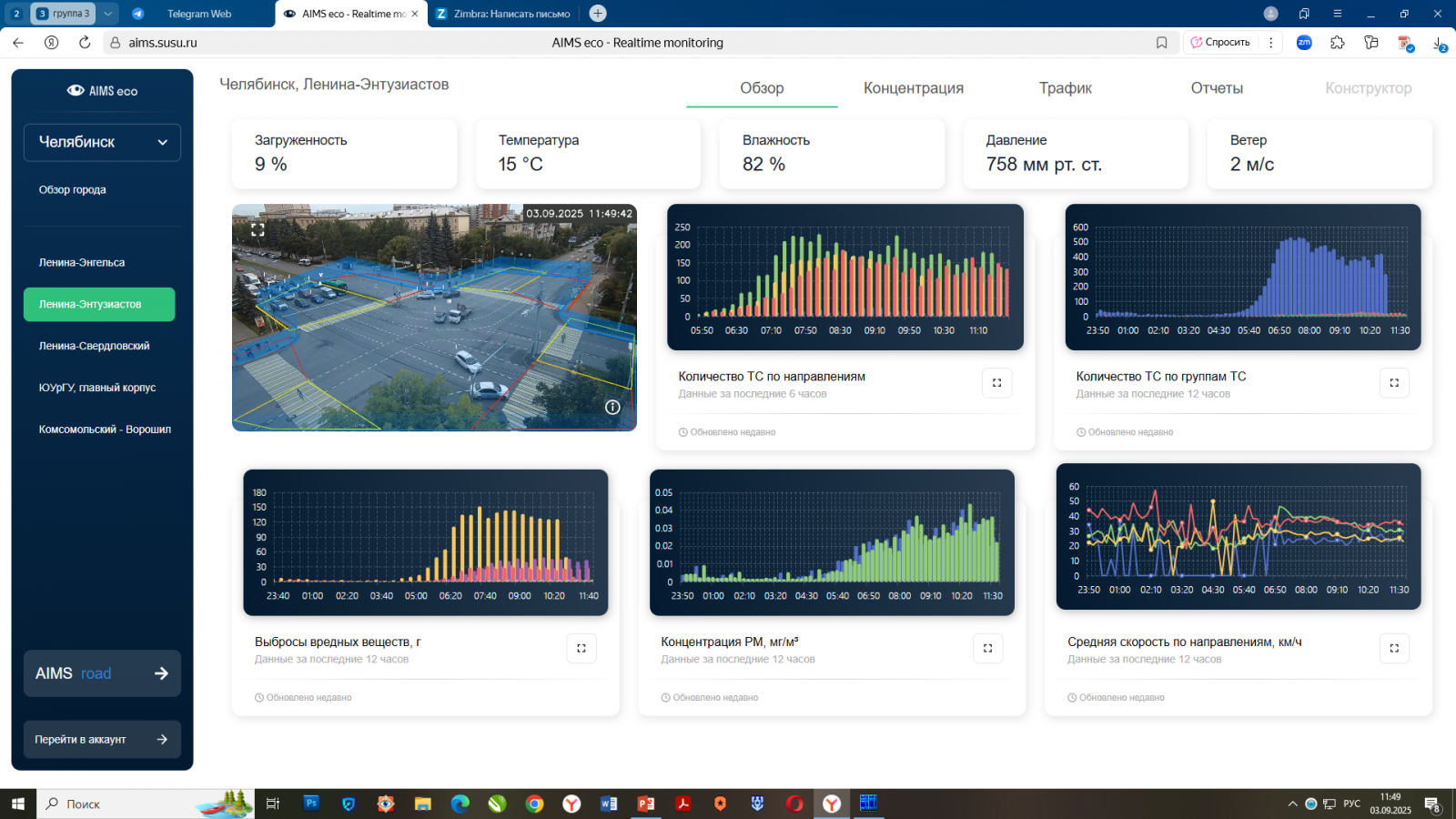Viewport: 1456px width, 819px height.
Task: Expand the 'Средняя скорость по направлениям' chart
Action: pyautogui.click(x=1394, y=648)
